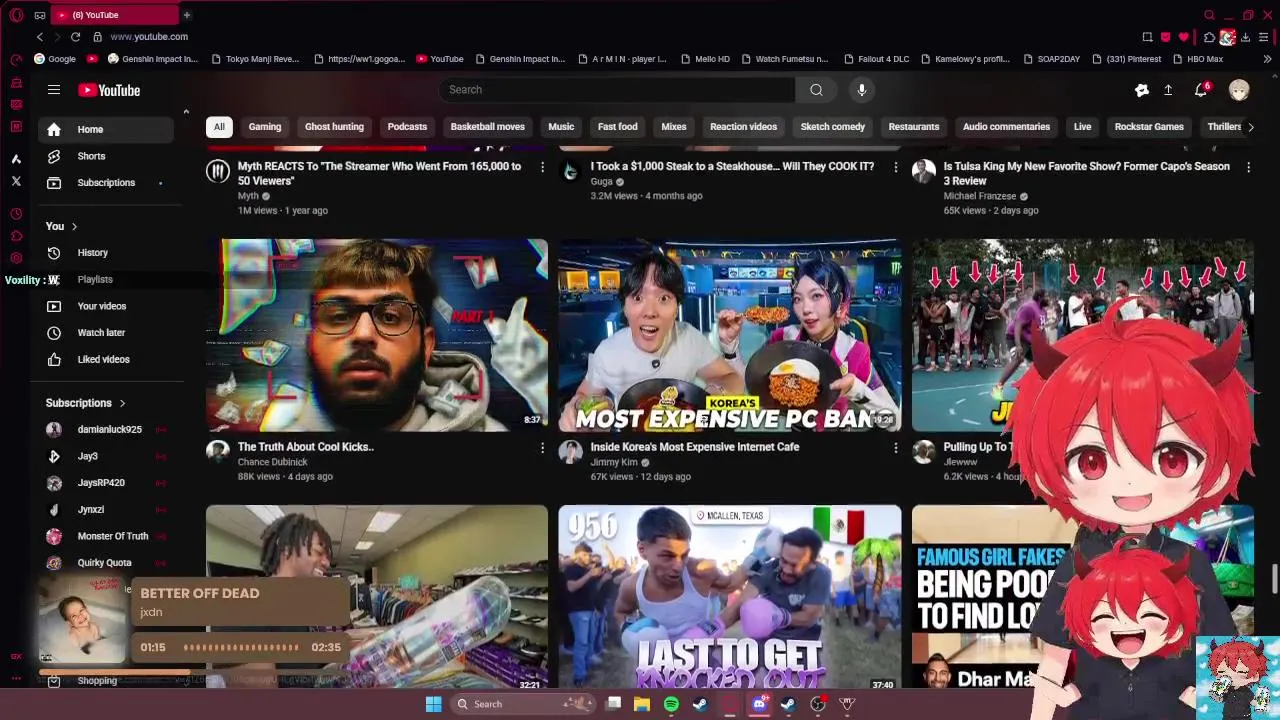This screenshot has width=1280, height=720.
Task: Open Shorts in the sidebar
Action: tap(106, 156)
